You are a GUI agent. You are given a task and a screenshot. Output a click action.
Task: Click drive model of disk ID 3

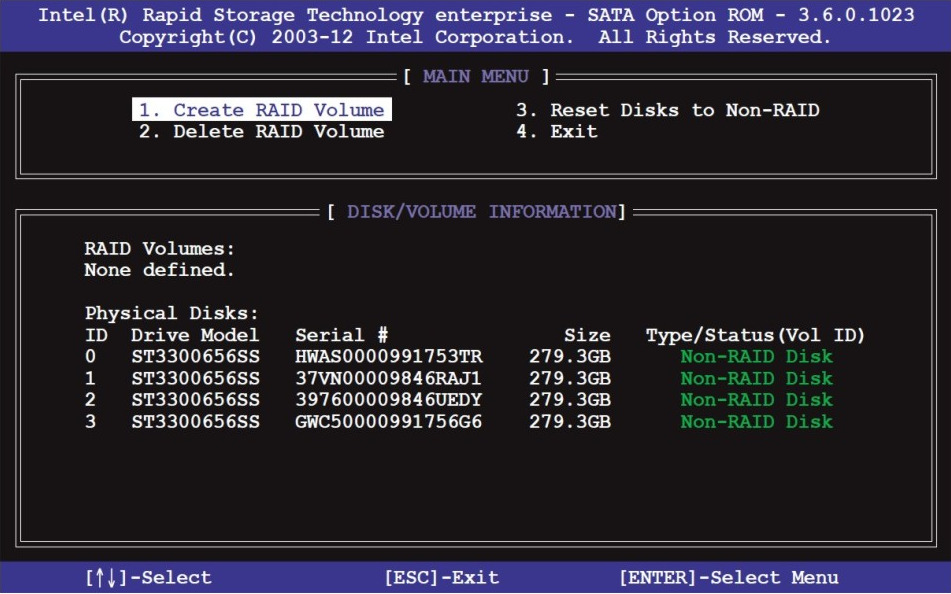tap(195, 422)
